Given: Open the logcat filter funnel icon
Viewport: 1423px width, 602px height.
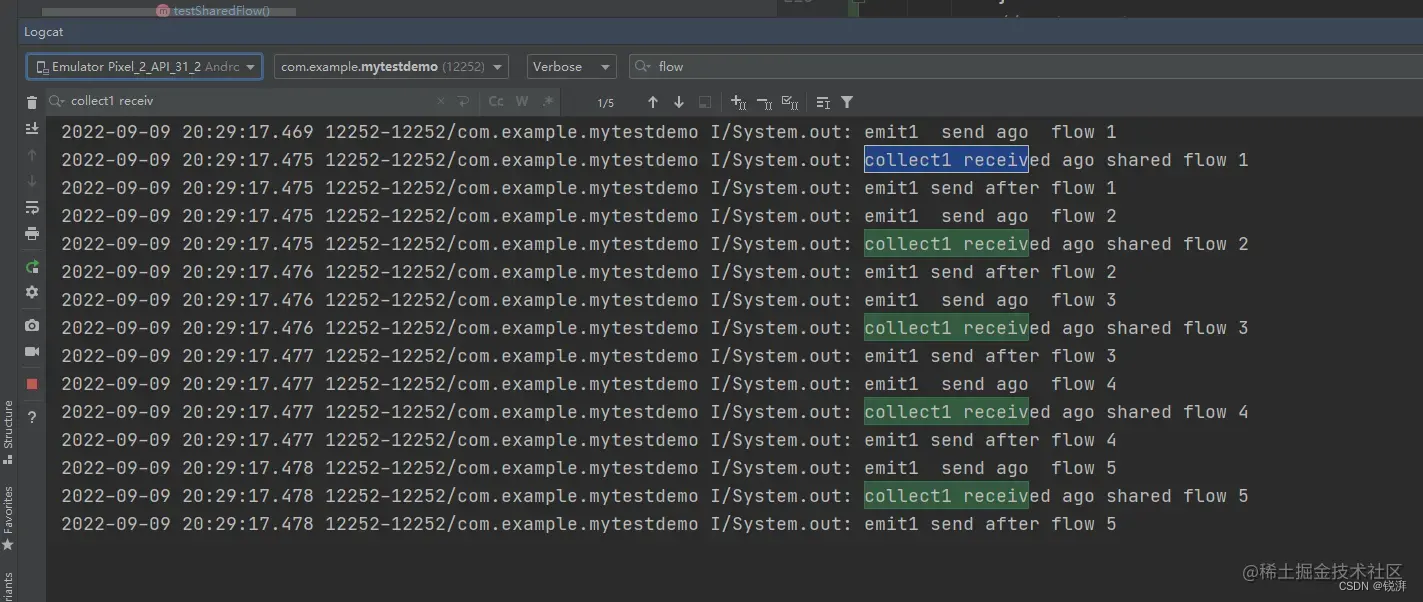Looking at the screenshot, I should 846,101.
